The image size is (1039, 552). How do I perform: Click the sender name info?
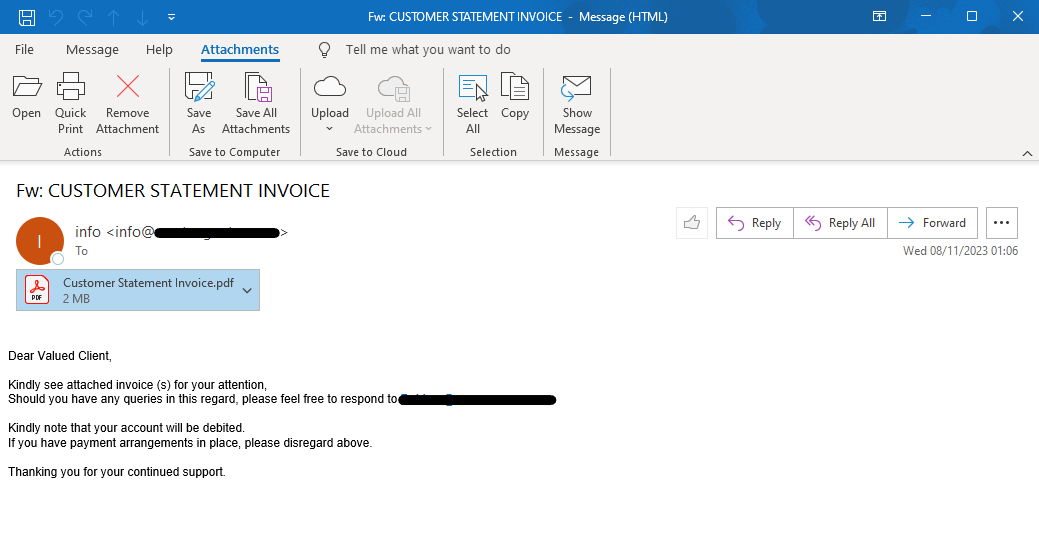click(x=87, y=232)
